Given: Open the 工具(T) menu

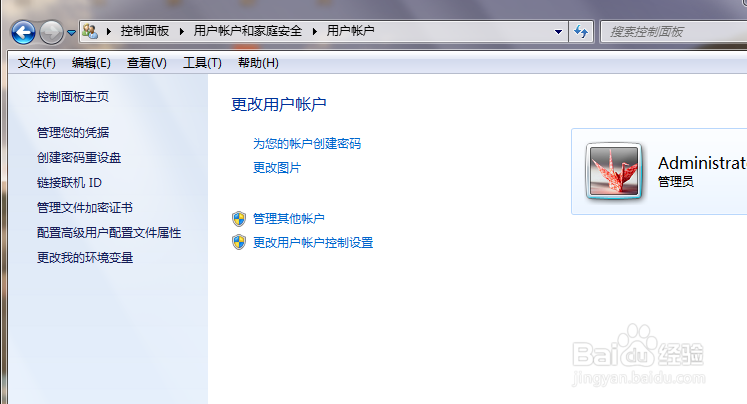Looking at the screenshot, I should coord(202,63).
